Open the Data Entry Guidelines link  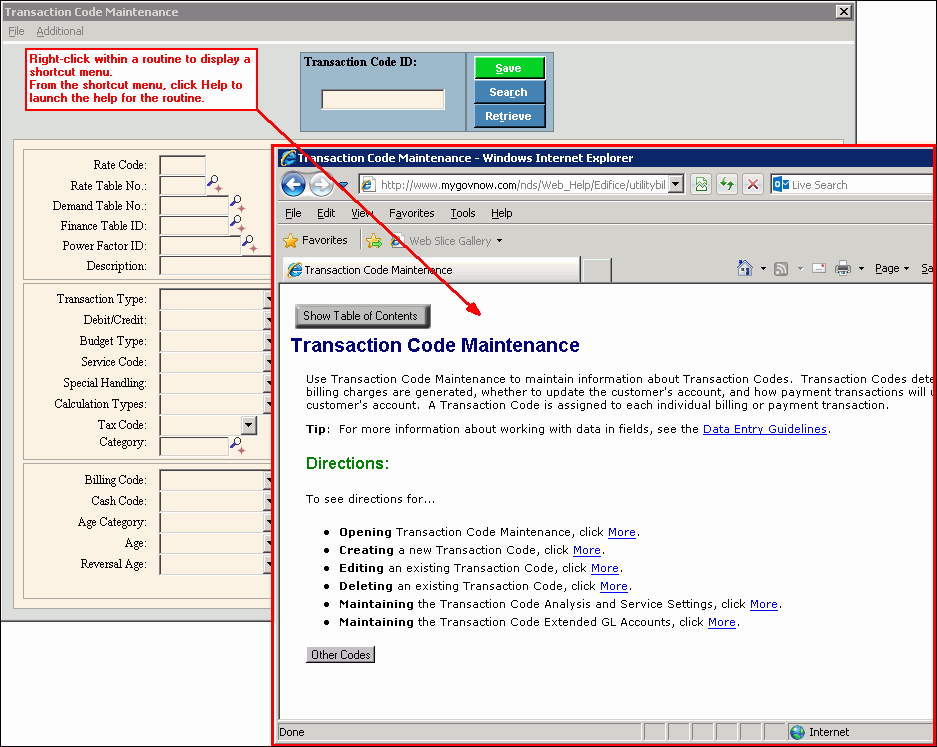pyautogui.click(x=764, y=429)
